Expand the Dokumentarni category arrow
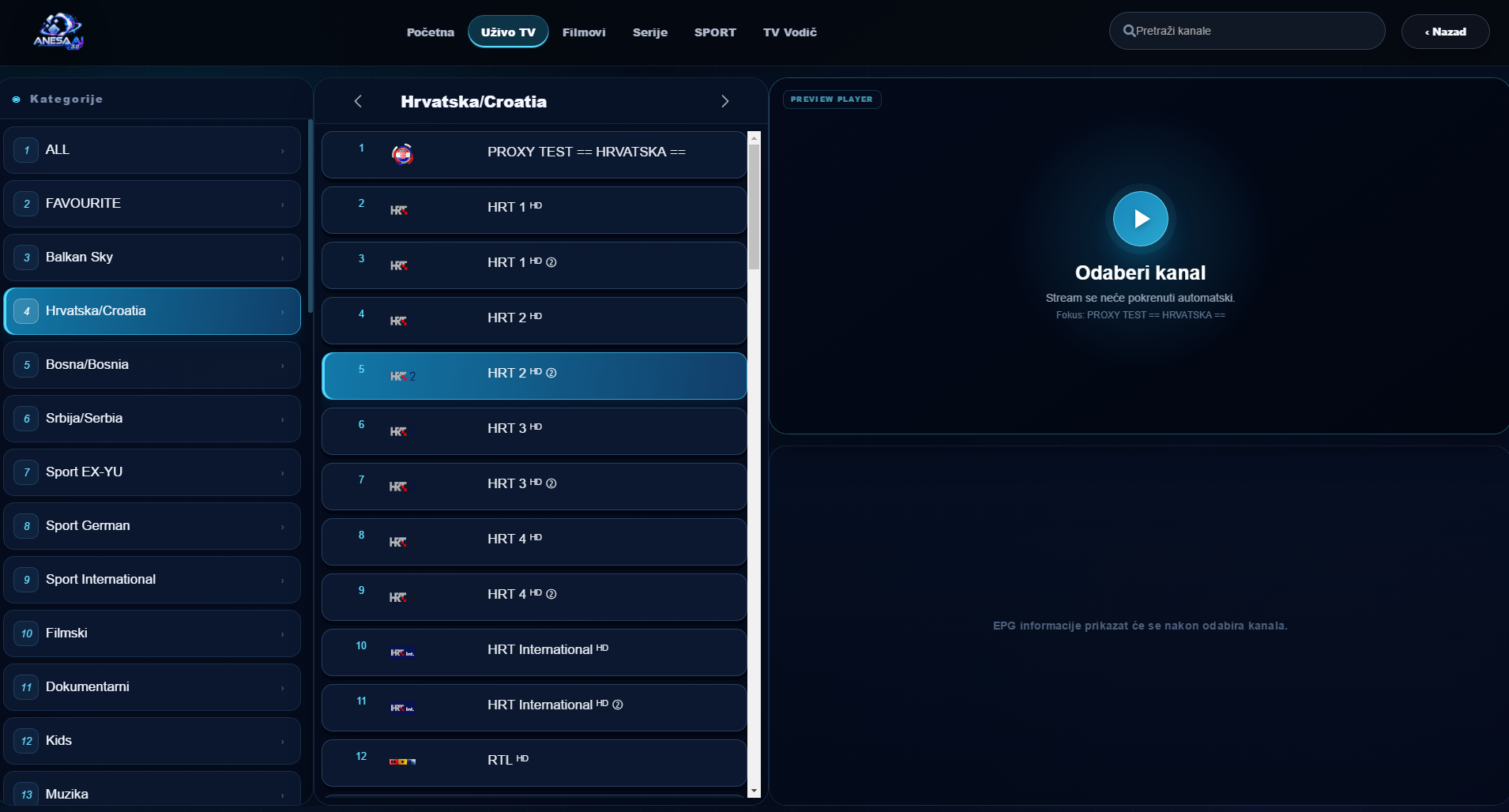The width and height of the screenshot is (1509, 812). pyautogui.click(x=282, y=688)
